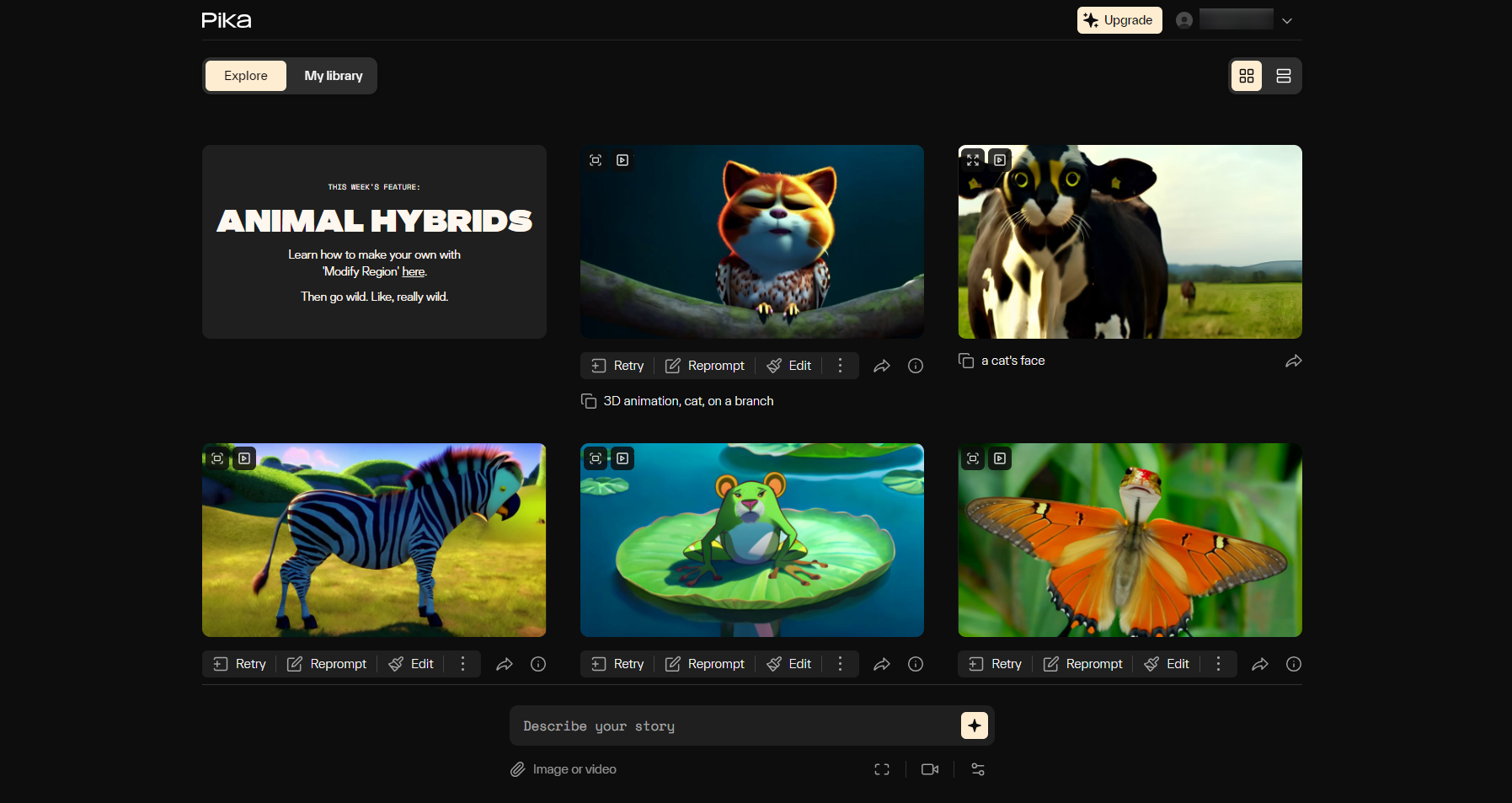Switch to list view layout

coord(1283,76)
